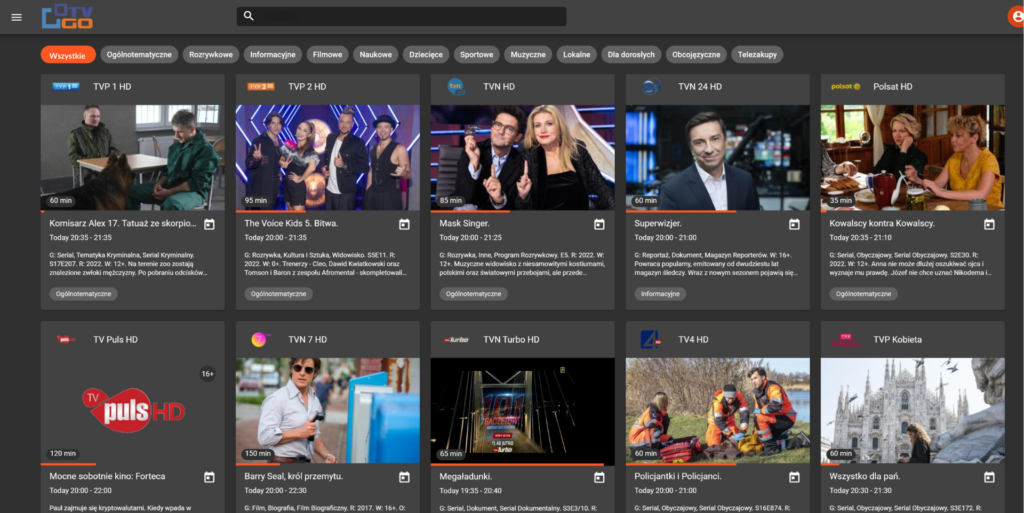Open calendar for Policjantki i Policjanci
The image size is (1024, 513).
pos(794,477)
